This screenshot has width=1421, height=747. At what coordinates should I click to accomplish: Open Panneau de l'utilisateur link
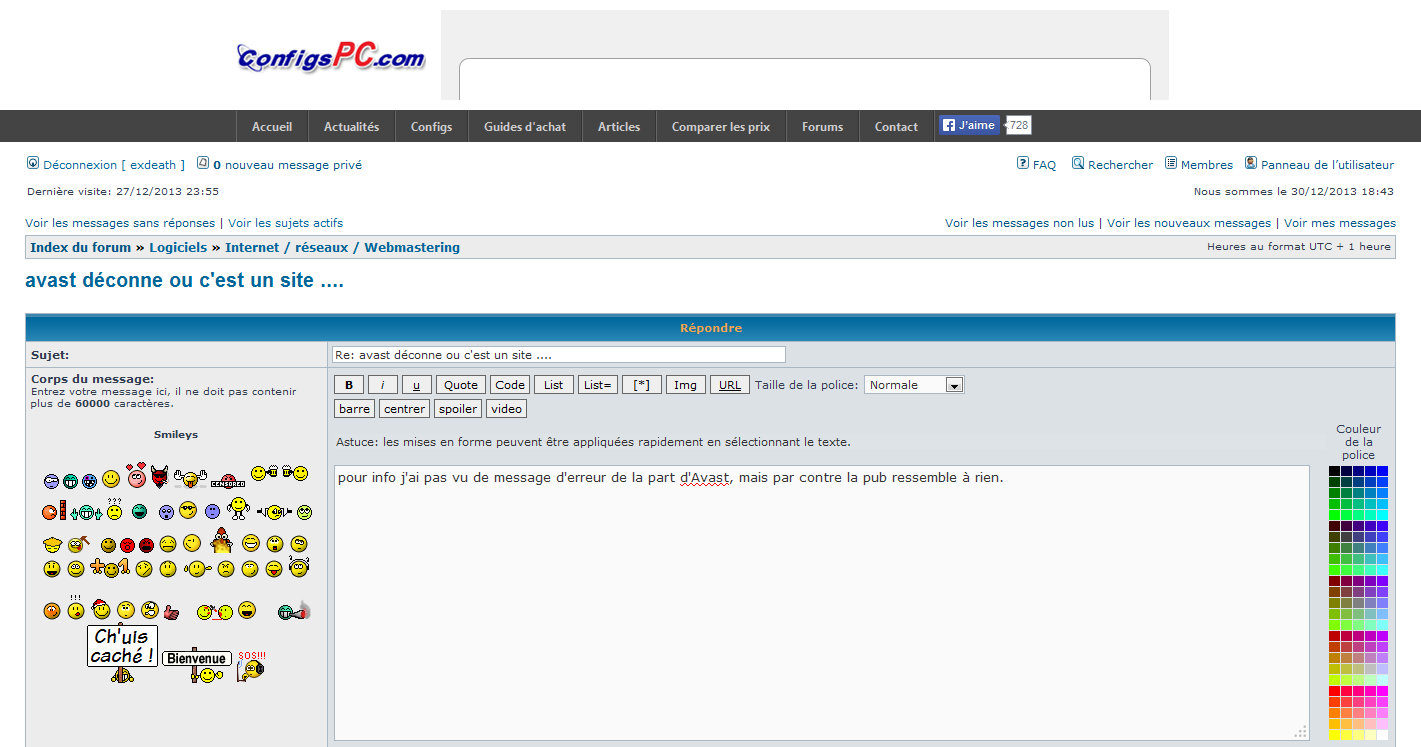tap(1326, 165)
